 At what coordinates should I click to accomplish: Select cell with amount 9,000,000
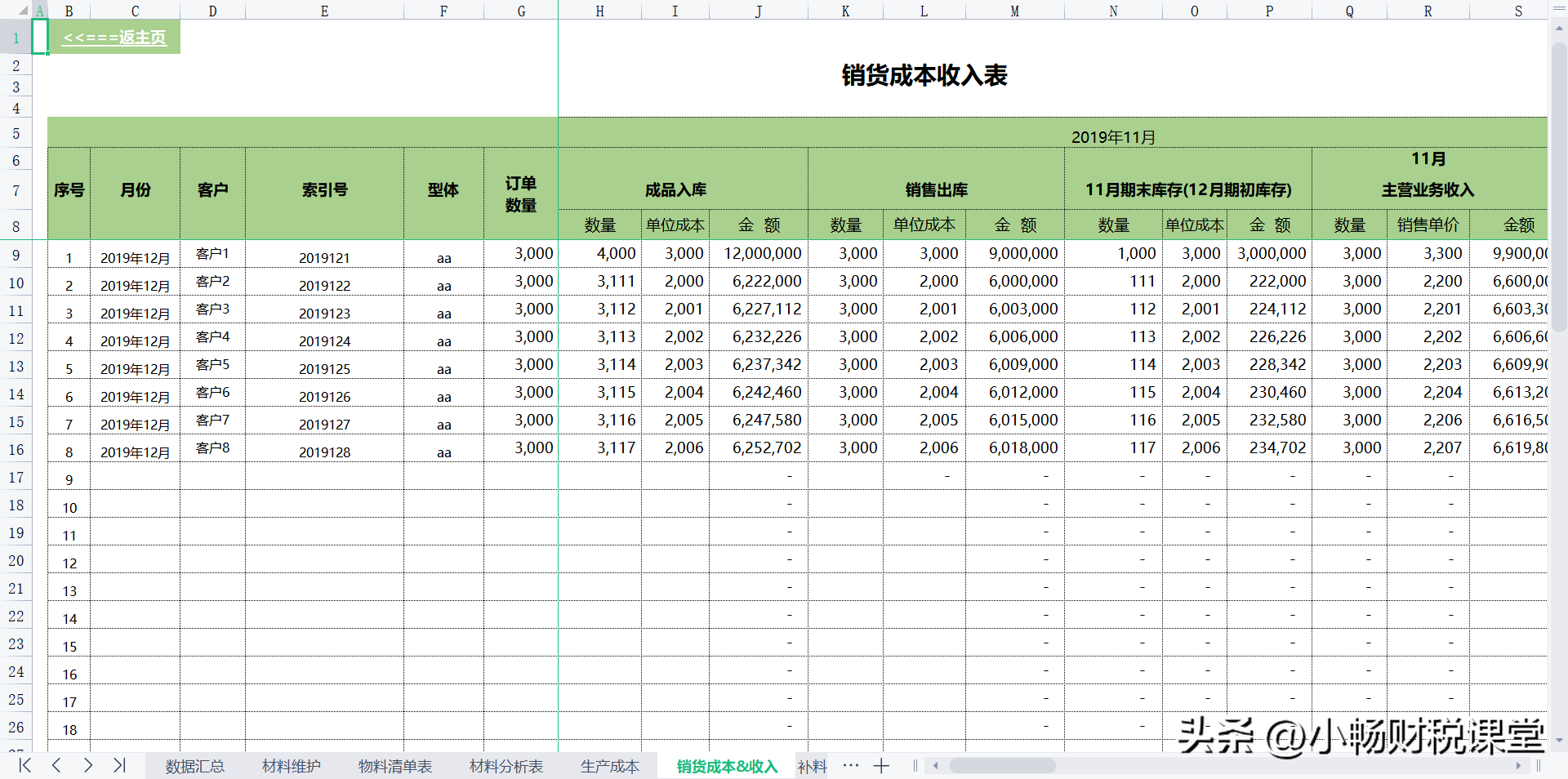(1015, 254)
